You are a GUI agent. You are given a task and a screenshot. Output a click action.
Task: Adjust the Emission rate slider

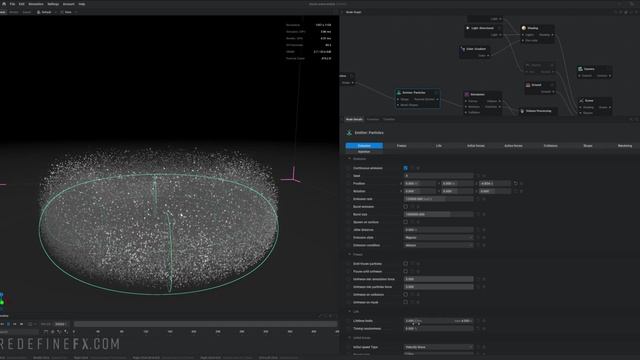tap(439, 199)
